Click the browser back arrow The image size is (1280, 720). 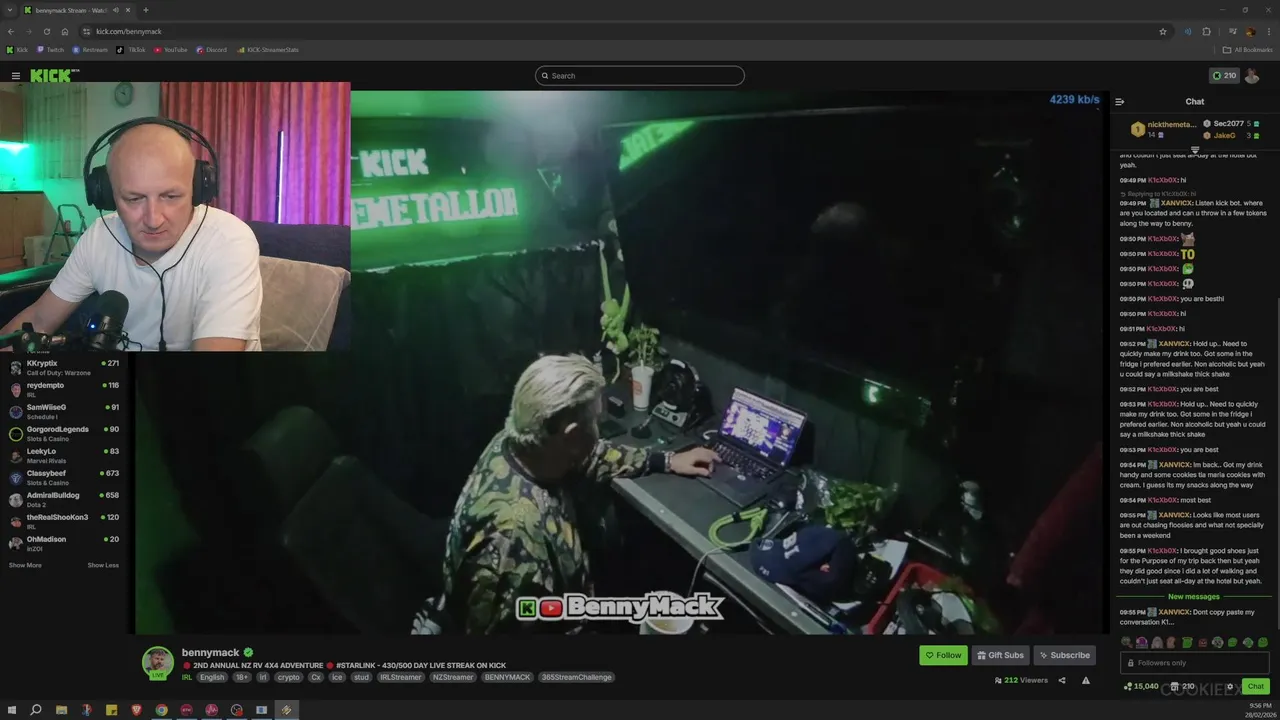point(11,31)
